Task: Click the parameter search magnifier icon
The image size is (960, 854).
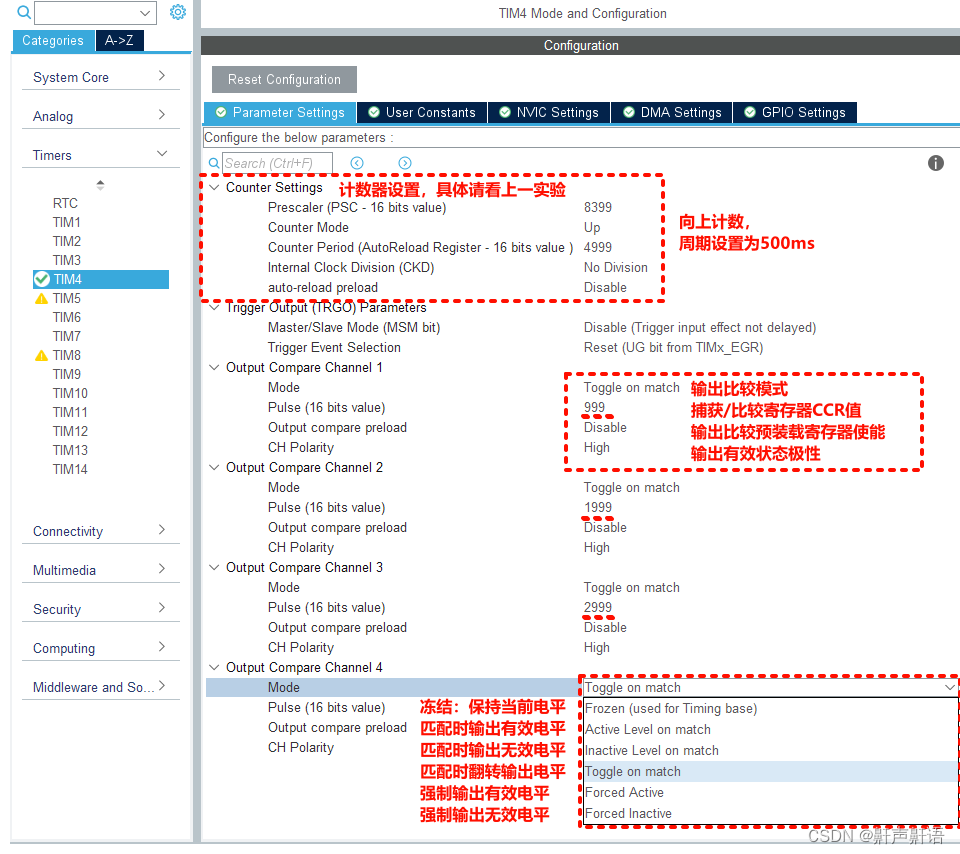Action: [x=214, y=163]
